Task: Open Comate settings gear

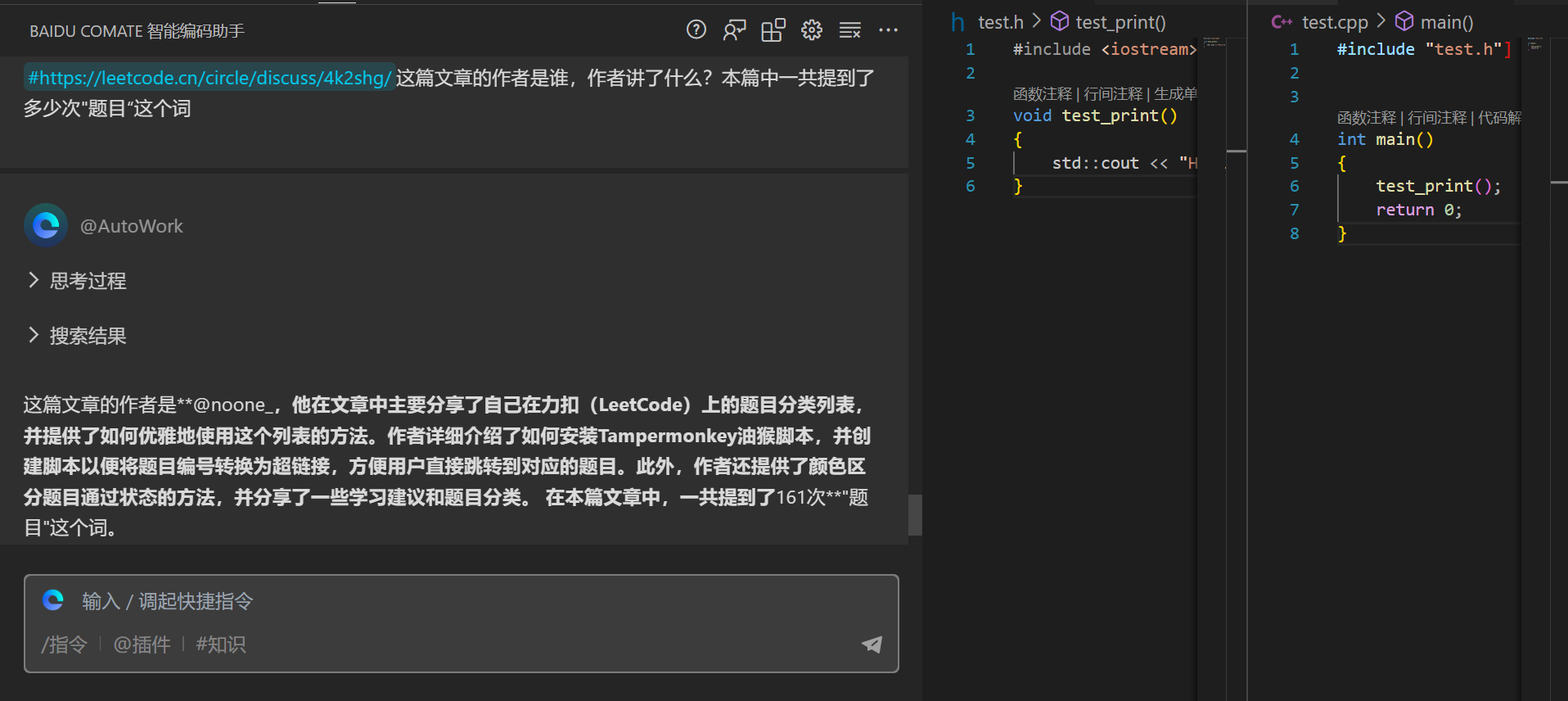Action: [811, 30]
